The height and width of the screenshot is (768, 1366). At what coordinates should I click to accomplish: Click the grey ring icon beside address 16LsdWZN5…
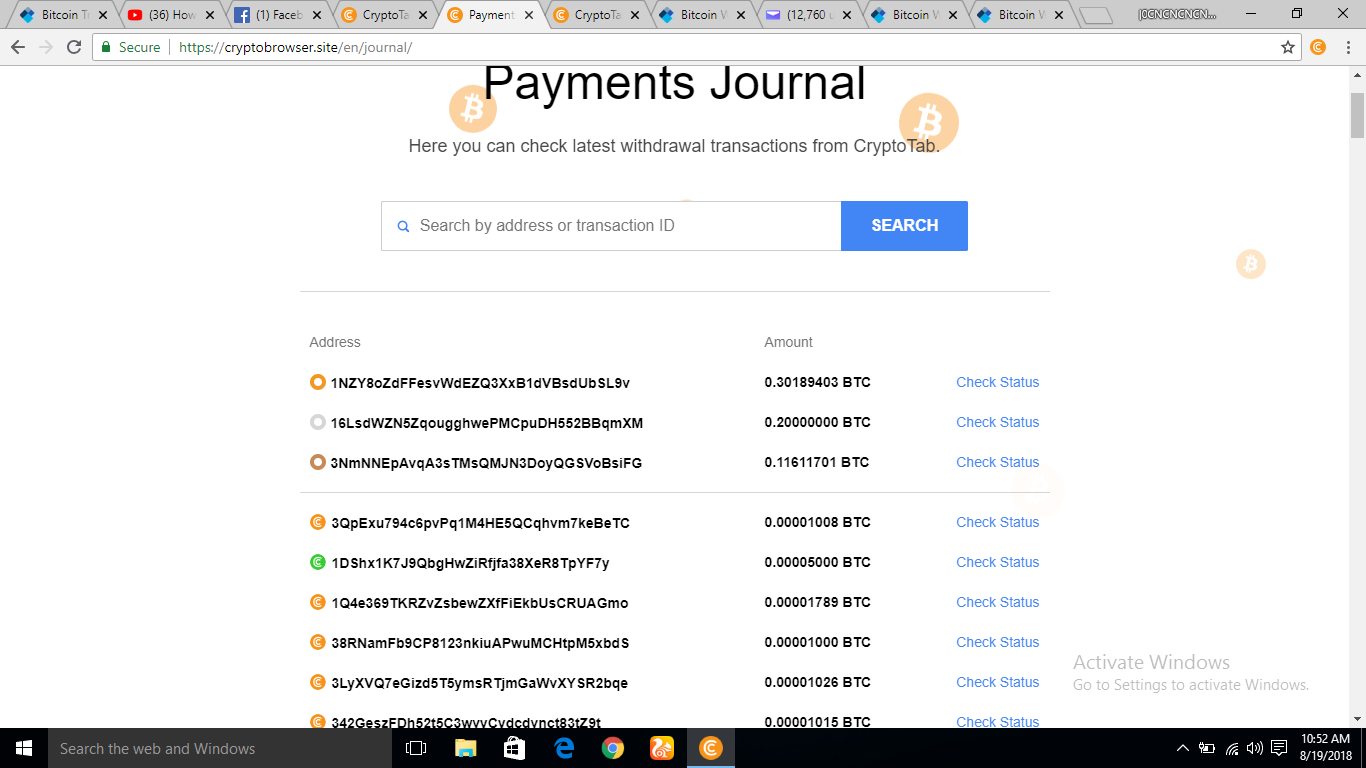click(318, 422)
